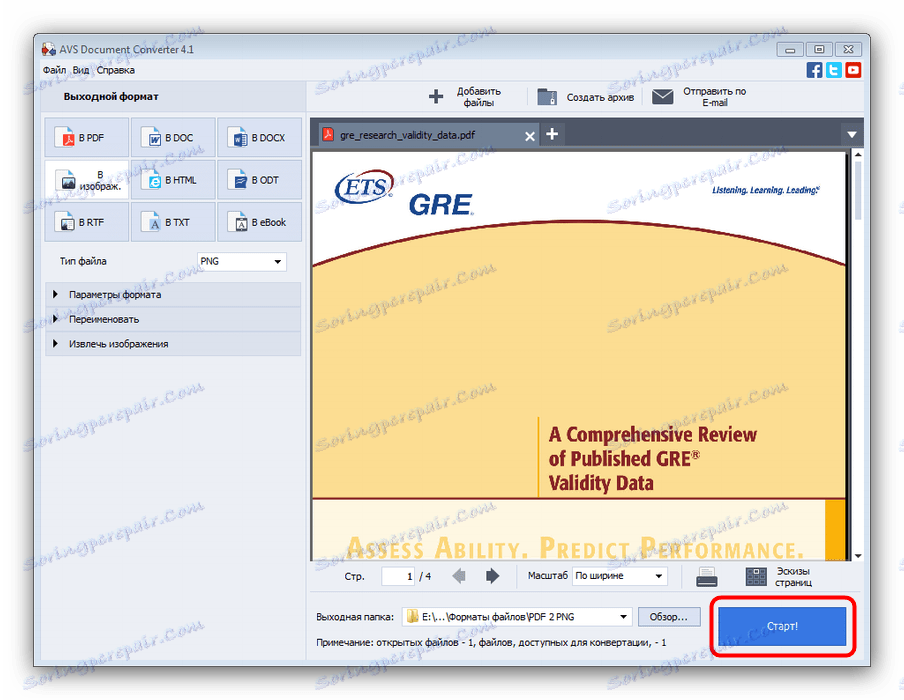The height and width of the screenshot is (700, 904).
Task: Open the YouTube channel icon
Action: [x=853, y=70]
